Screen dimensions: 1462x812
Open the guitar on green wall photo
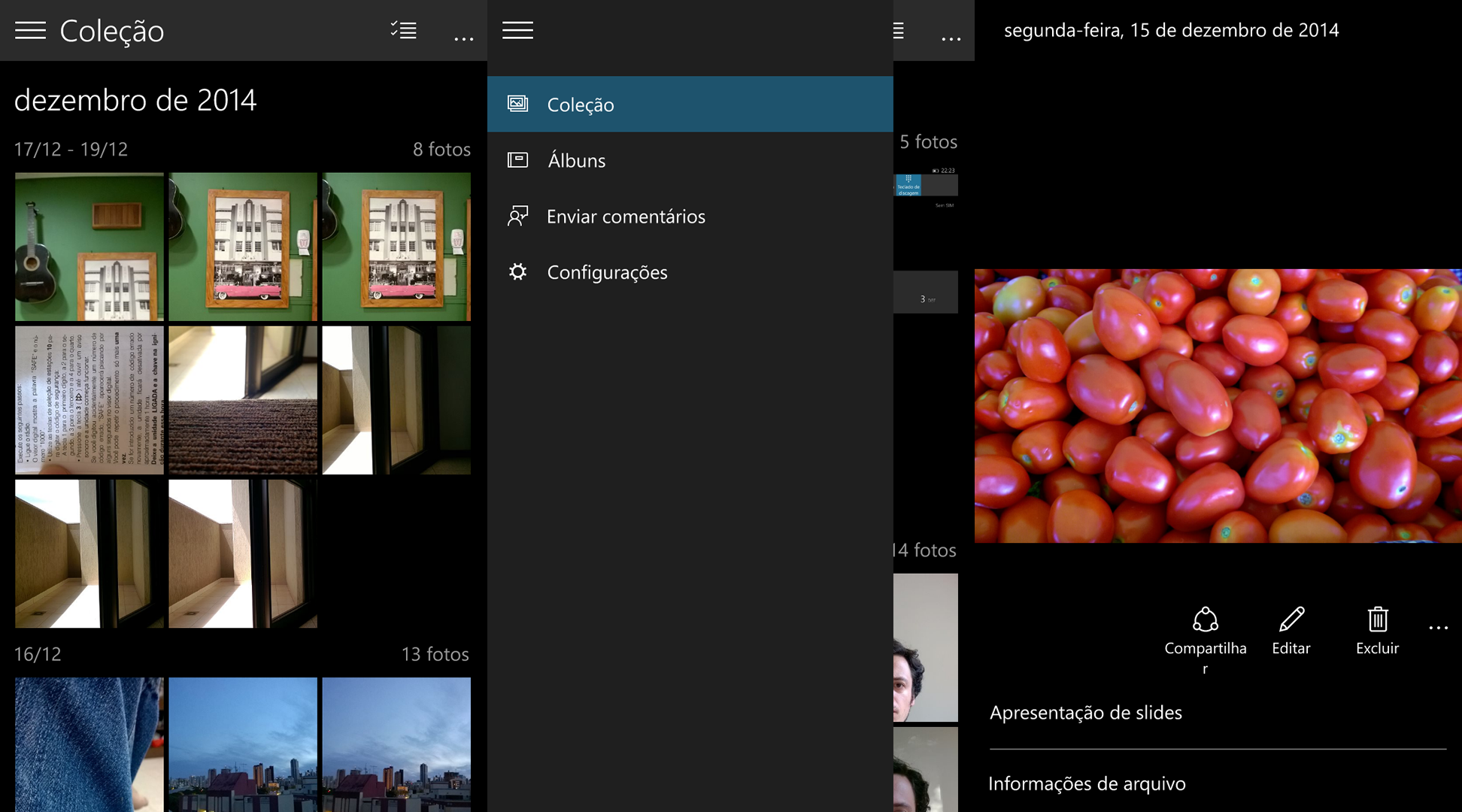[89, 247]
